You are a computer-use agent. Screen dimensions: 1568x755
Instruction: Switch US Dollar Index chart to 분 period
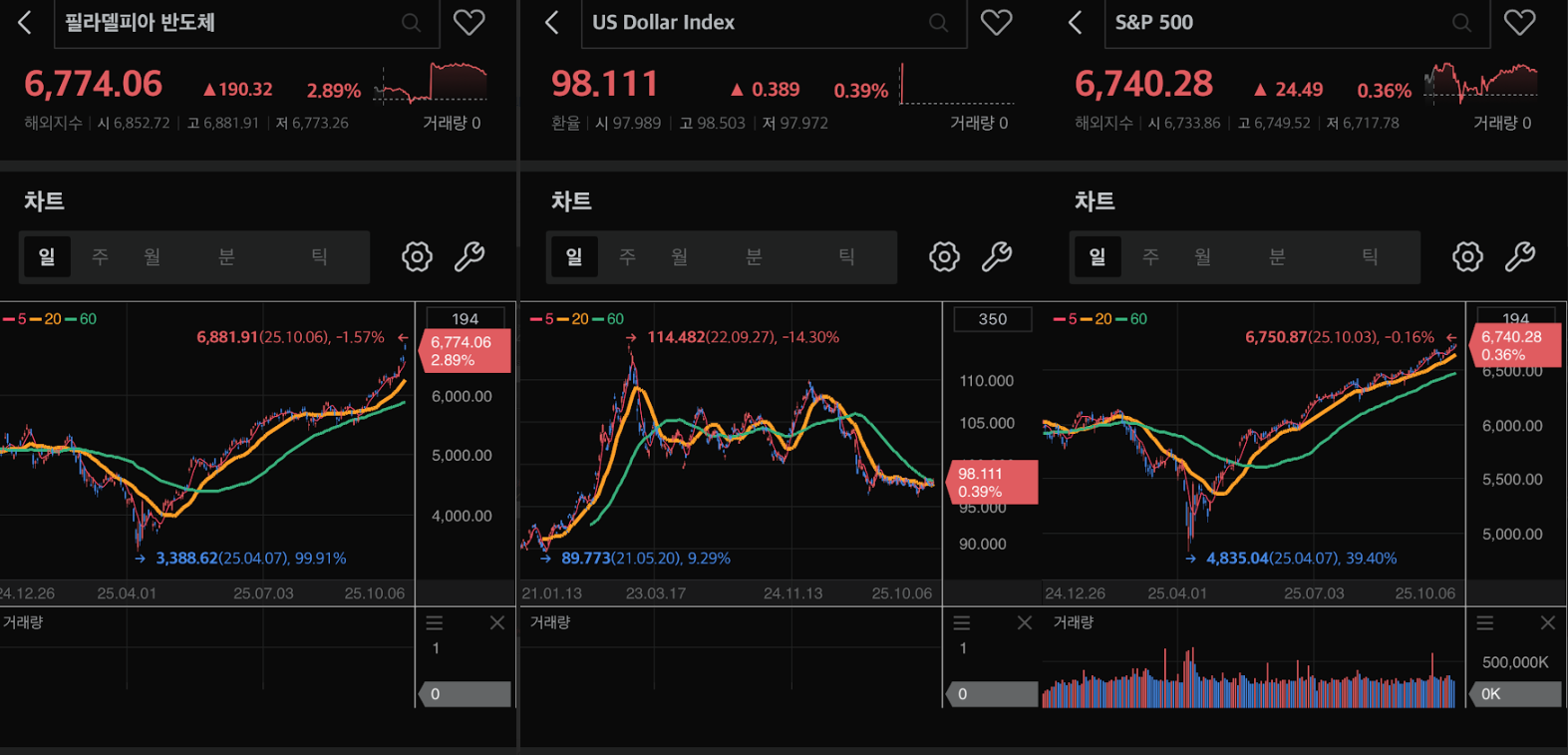coord(754,256)
